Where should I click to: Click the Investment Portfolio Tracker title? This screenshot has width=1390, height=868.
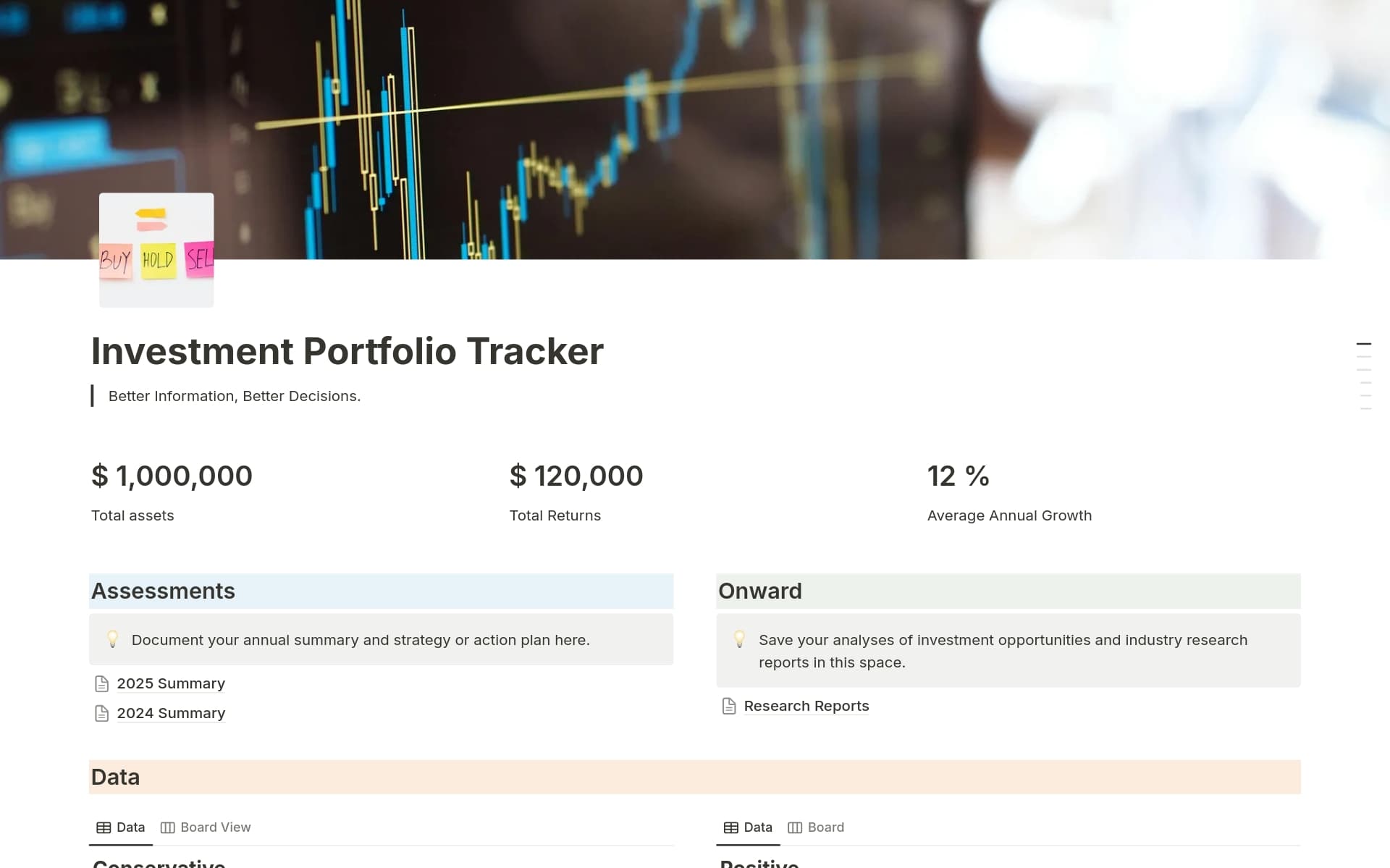347,351
